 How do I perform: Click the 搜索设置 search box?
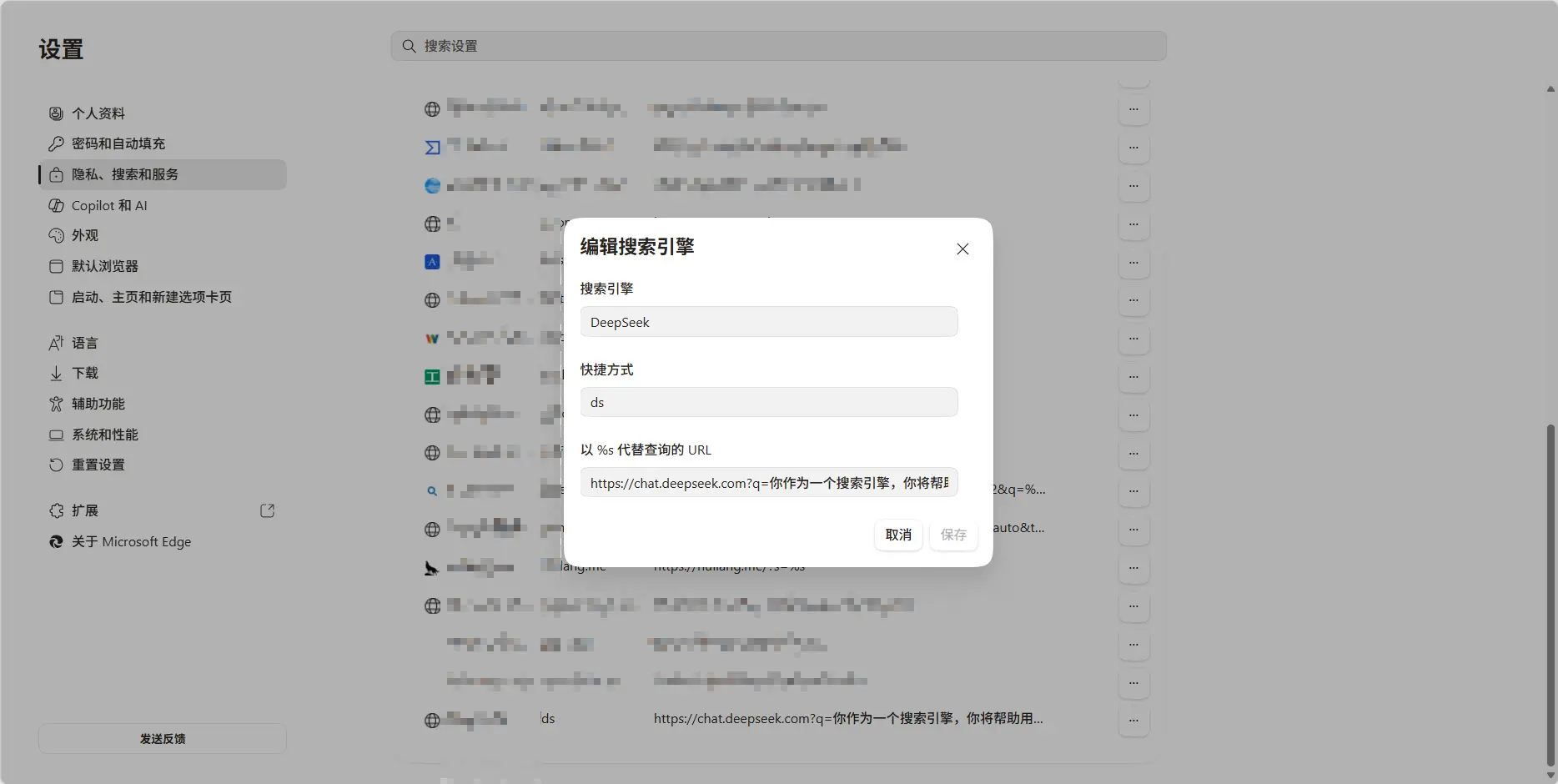(778, 46)
